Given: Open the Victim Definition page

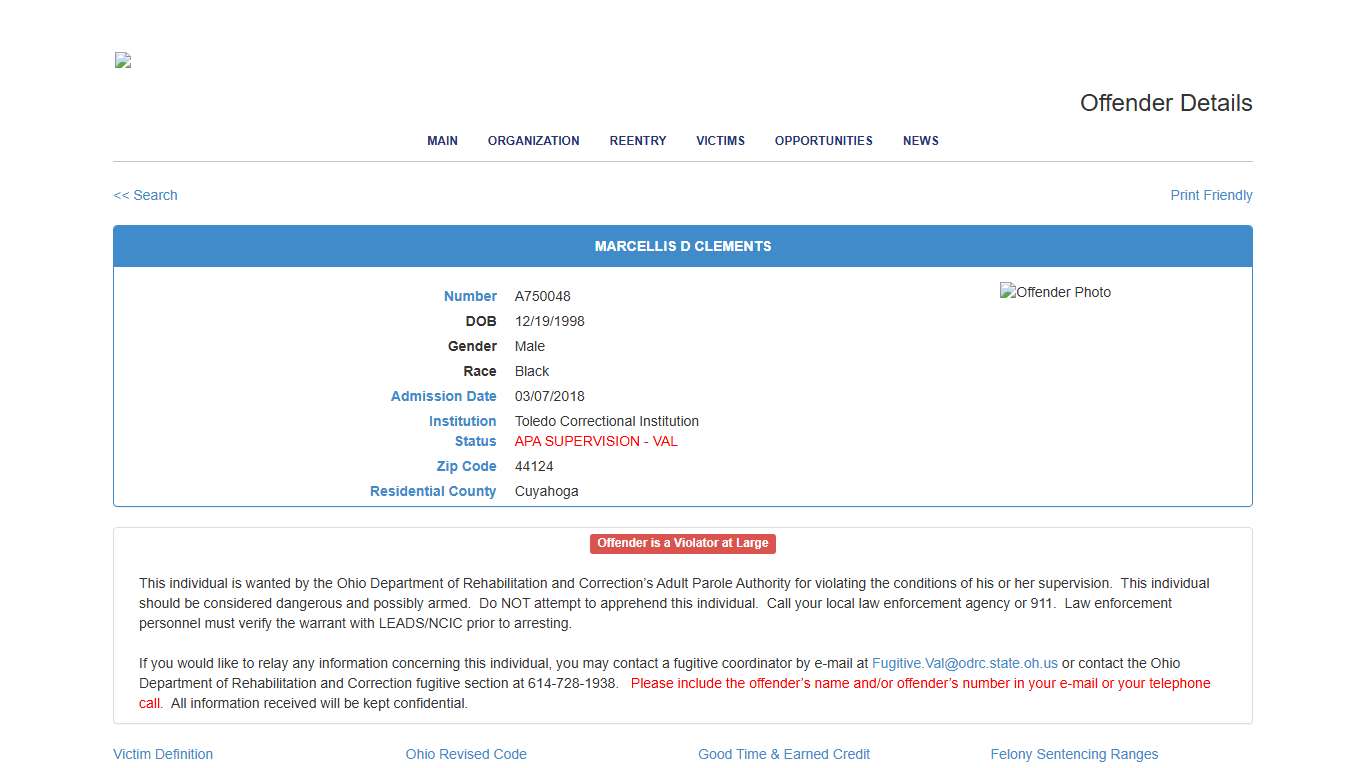Looking at the screenshot, I should (x=163, y=754).
